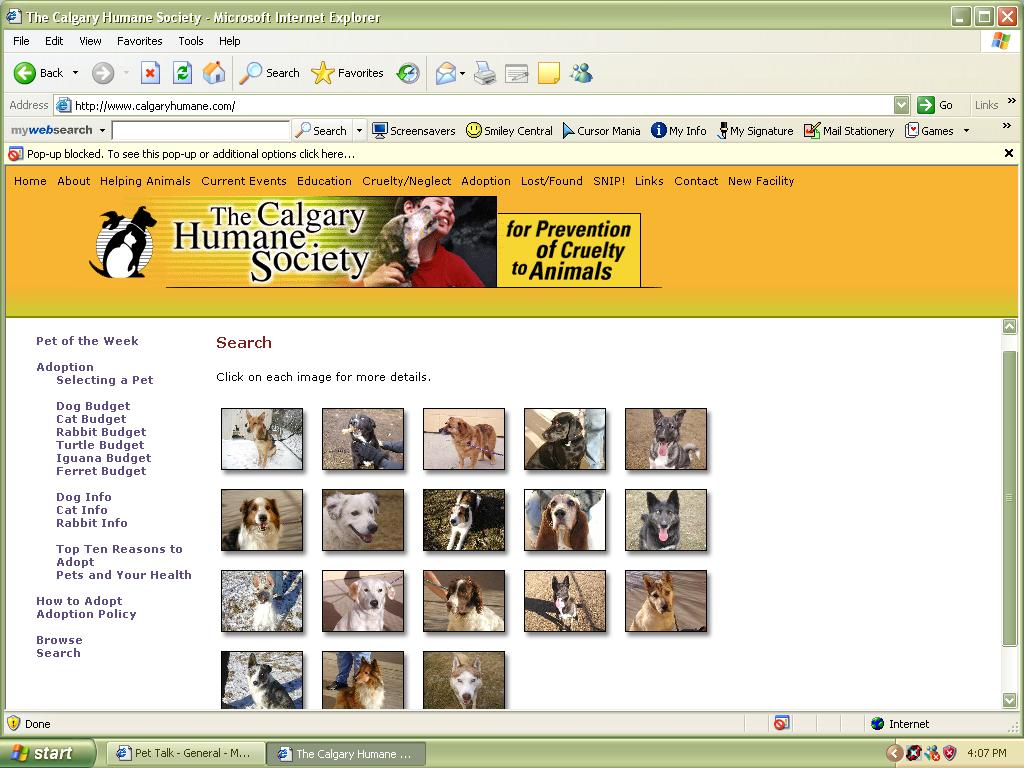This screenshot has height=768, width=1024.
Task: Click the Games toolbar item
Action: tap(929, 131)
